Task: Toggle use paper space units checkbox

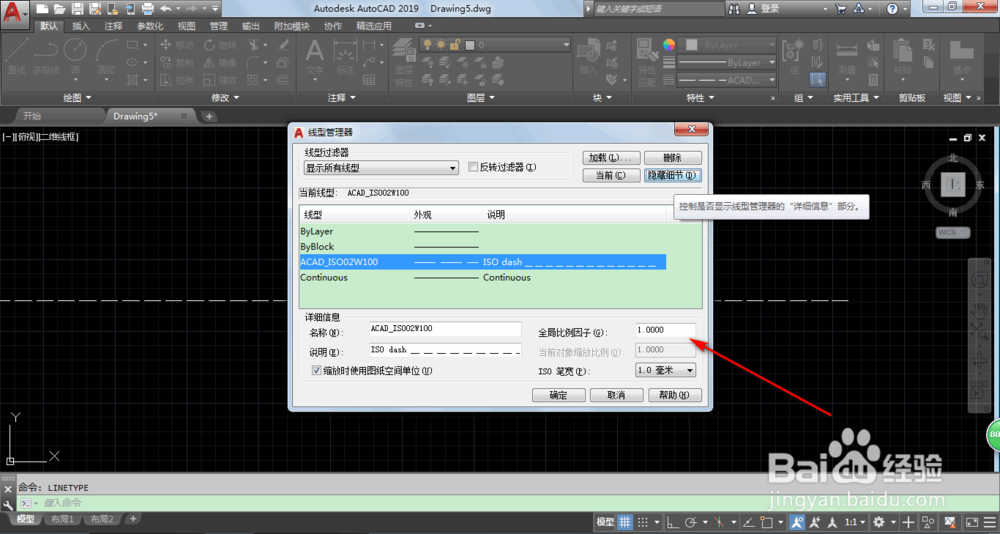Action: (x=316, y=371)
